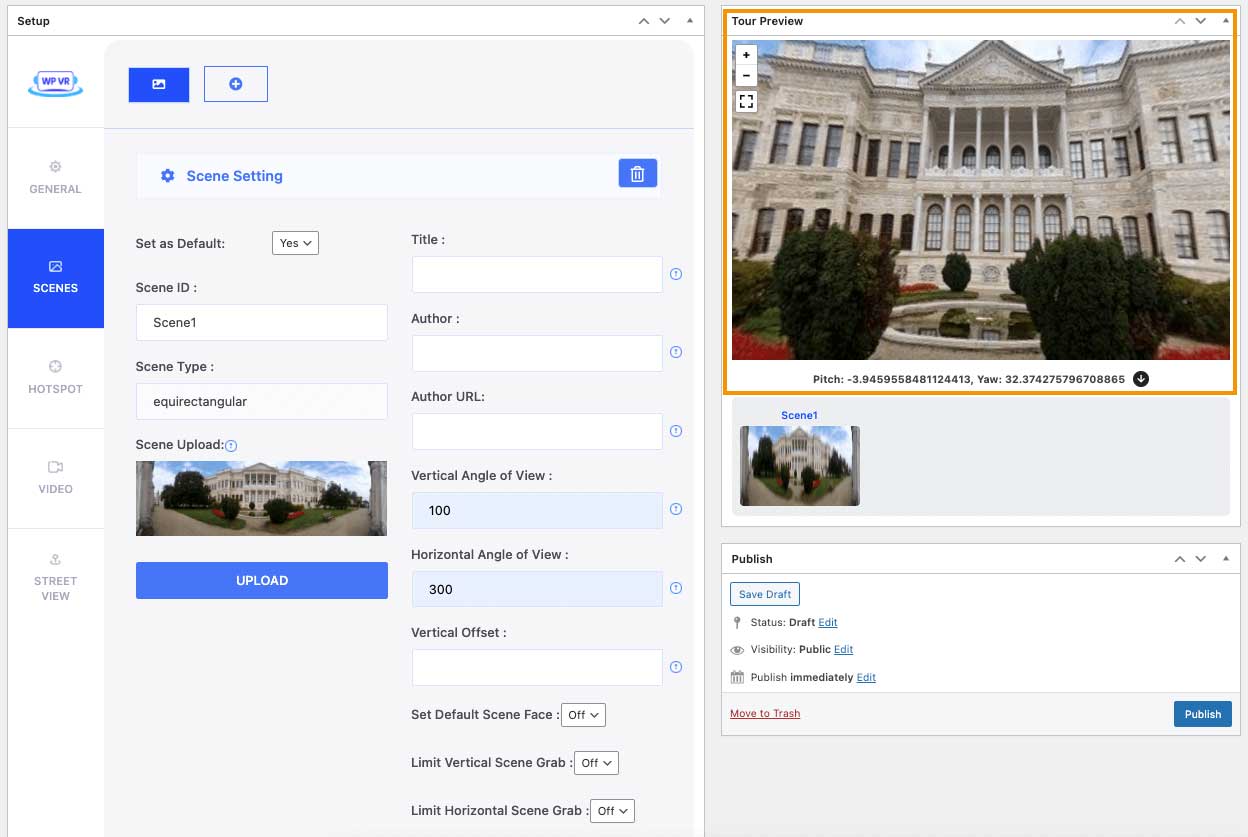Open the Set Default Scene Face dropdown

pyautogui.click(x=583, y=714)
